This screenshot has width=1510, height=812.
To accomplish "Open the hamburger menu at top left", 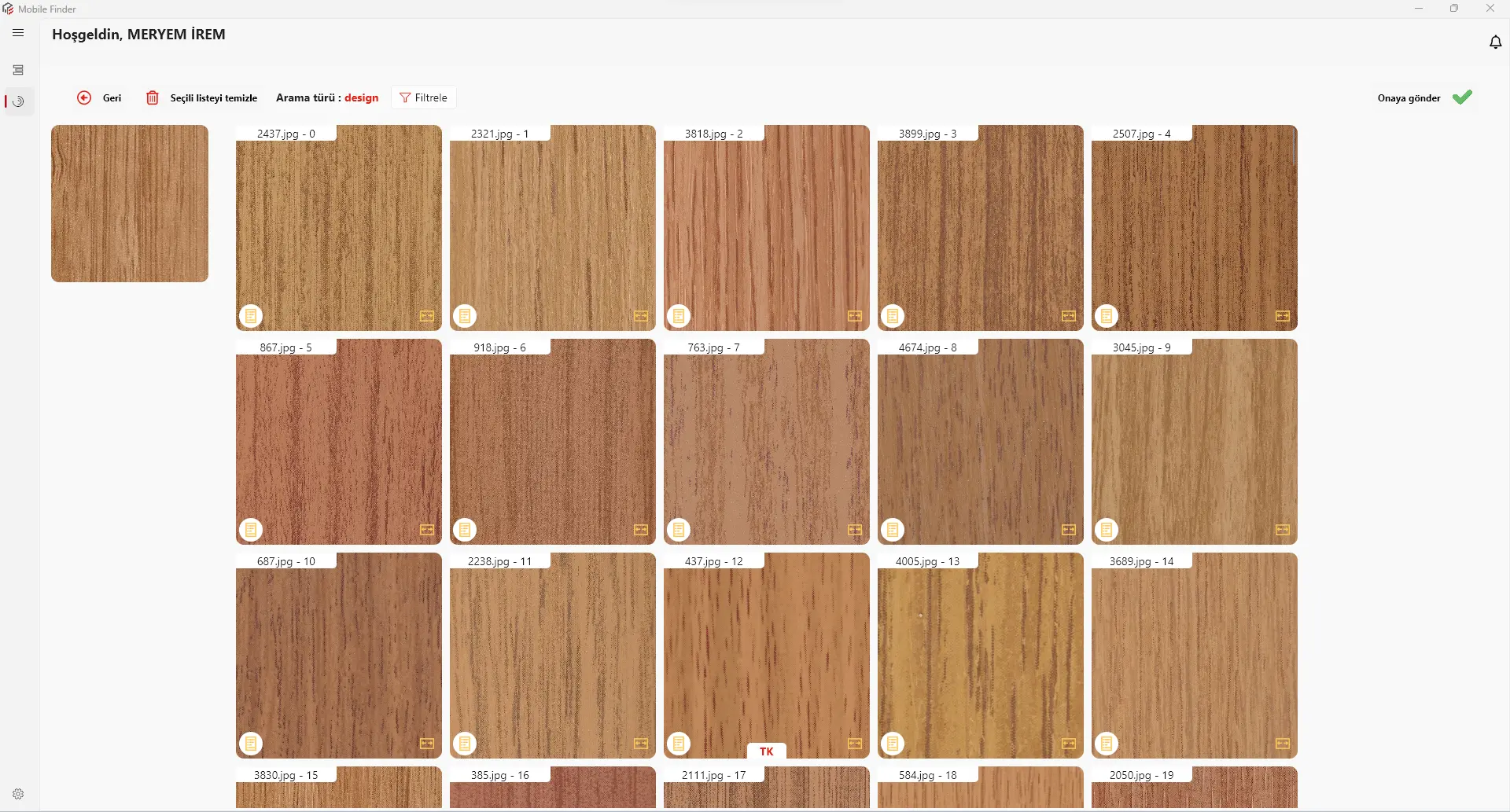I will [18, 33].
